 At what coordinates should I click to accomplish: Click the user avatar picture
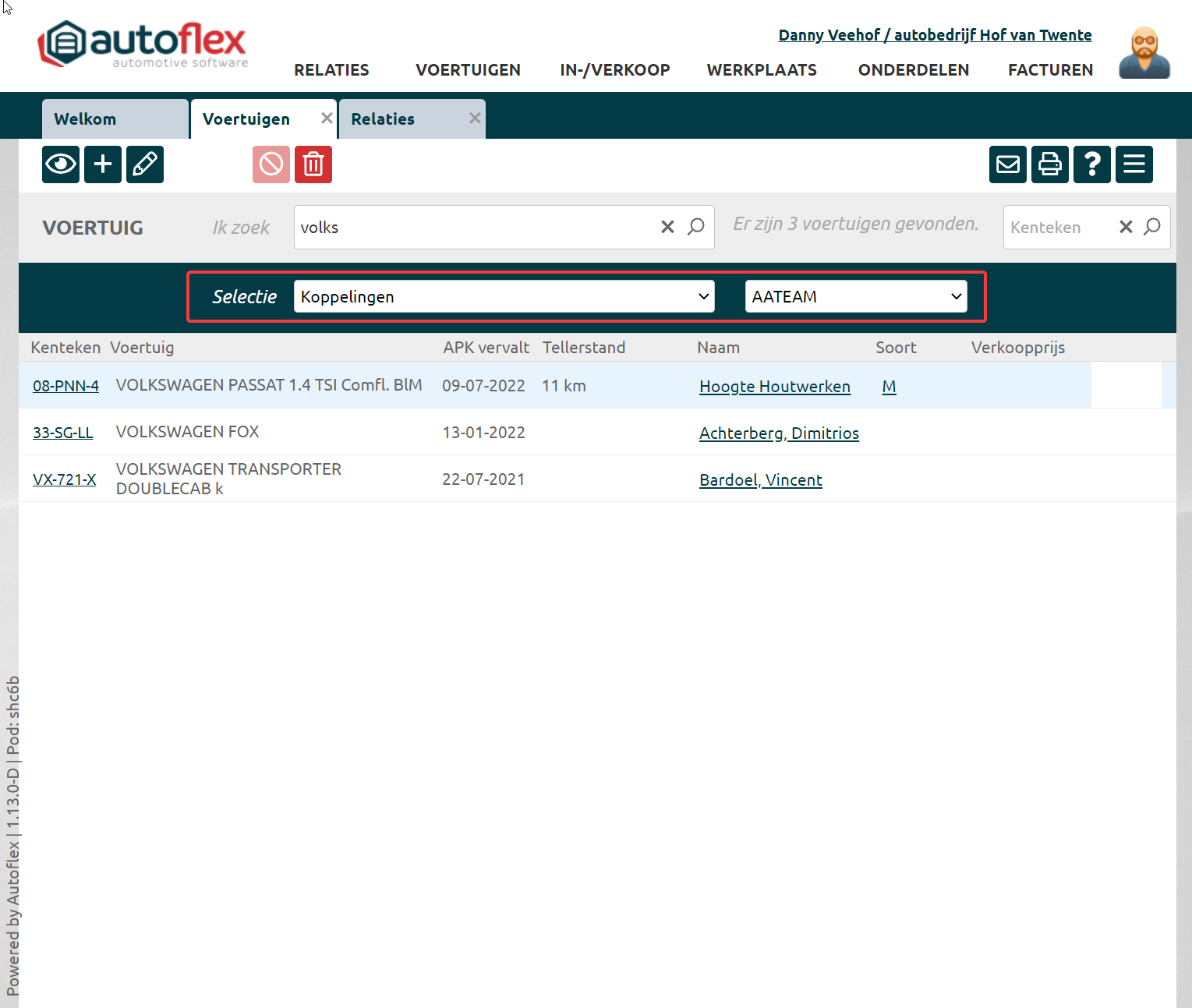(1144, 53)
